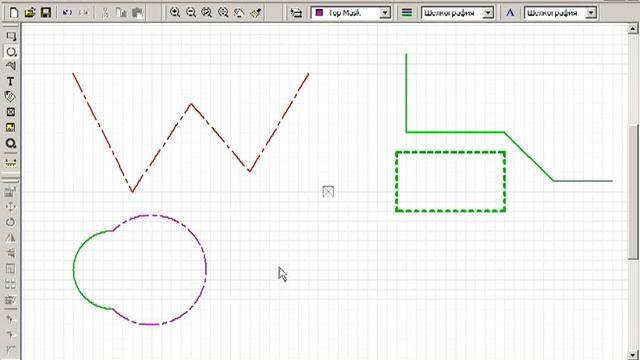This screenshot has height=360, width=640.
Task: Click the align objects icon in left toolbar
Action: (11, 253)
